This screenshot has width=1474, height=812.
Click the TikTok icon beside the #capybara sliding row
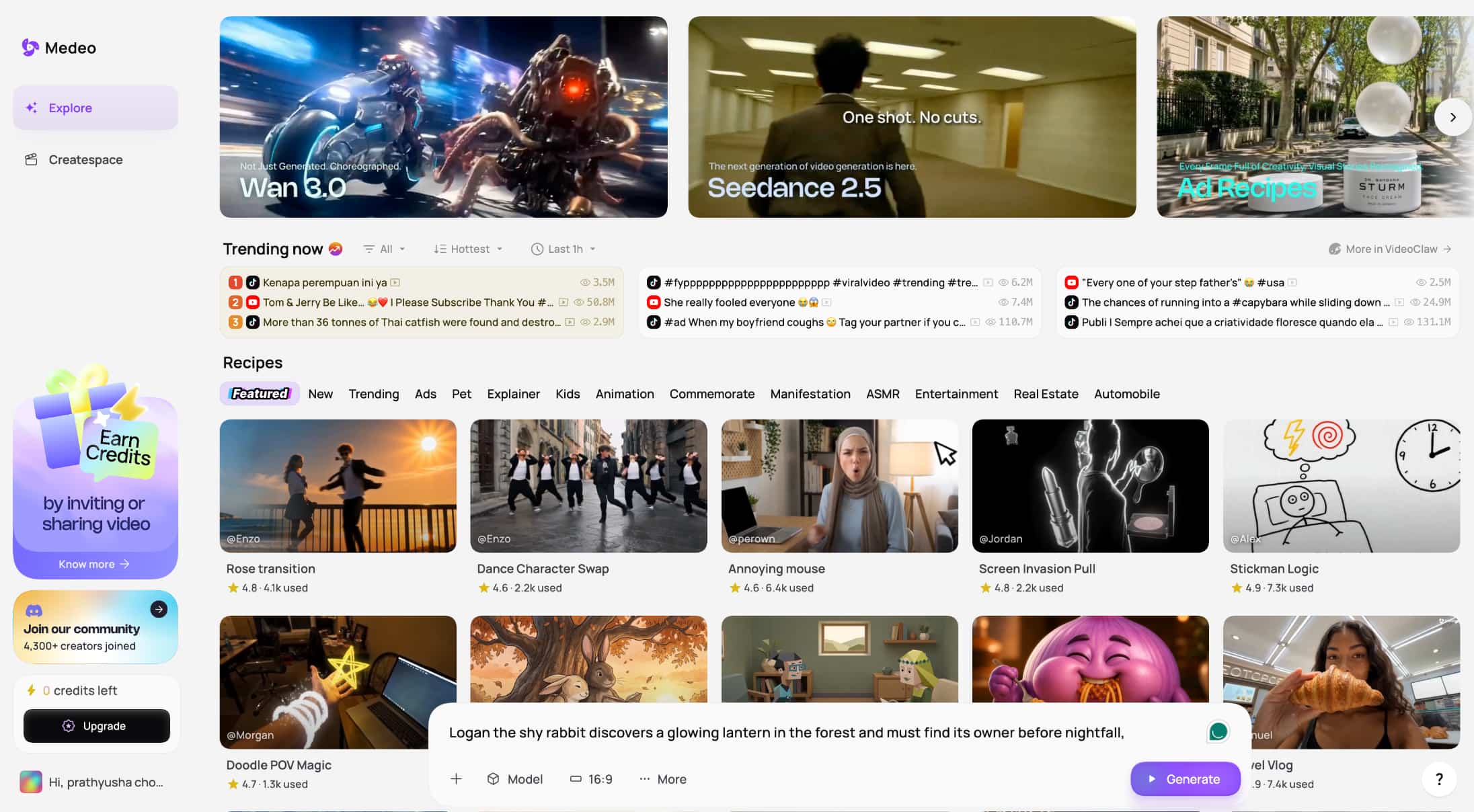1072,302
